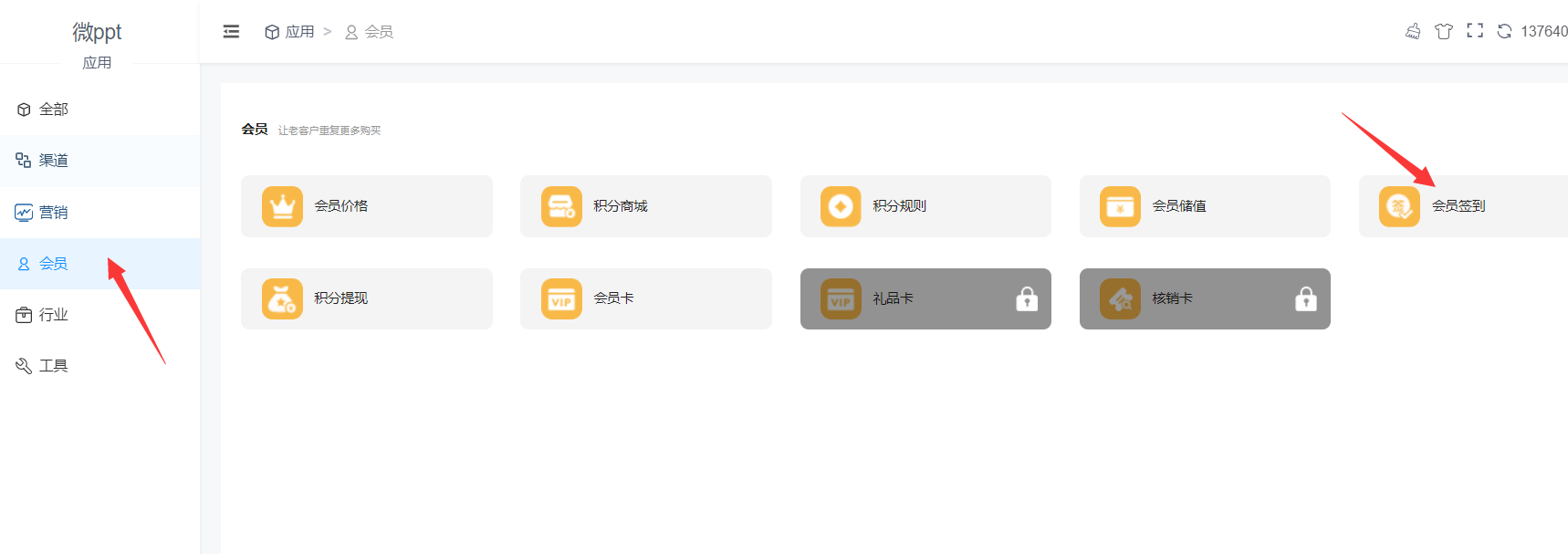This screenshot has width=1568, height=554.
Task: Click the 礼品卡 VIP icon
Action: [x=841, y=298]
